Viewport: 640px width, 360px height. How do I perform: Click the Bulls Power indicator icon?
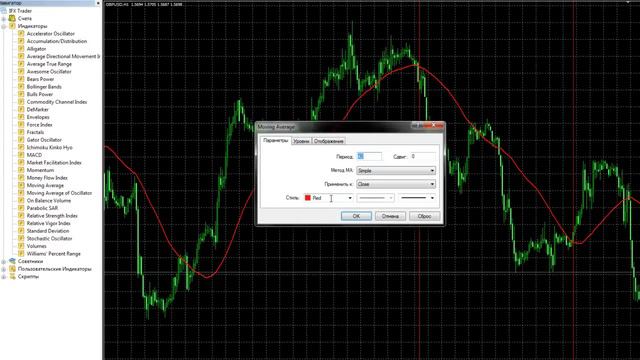point(21,94)
